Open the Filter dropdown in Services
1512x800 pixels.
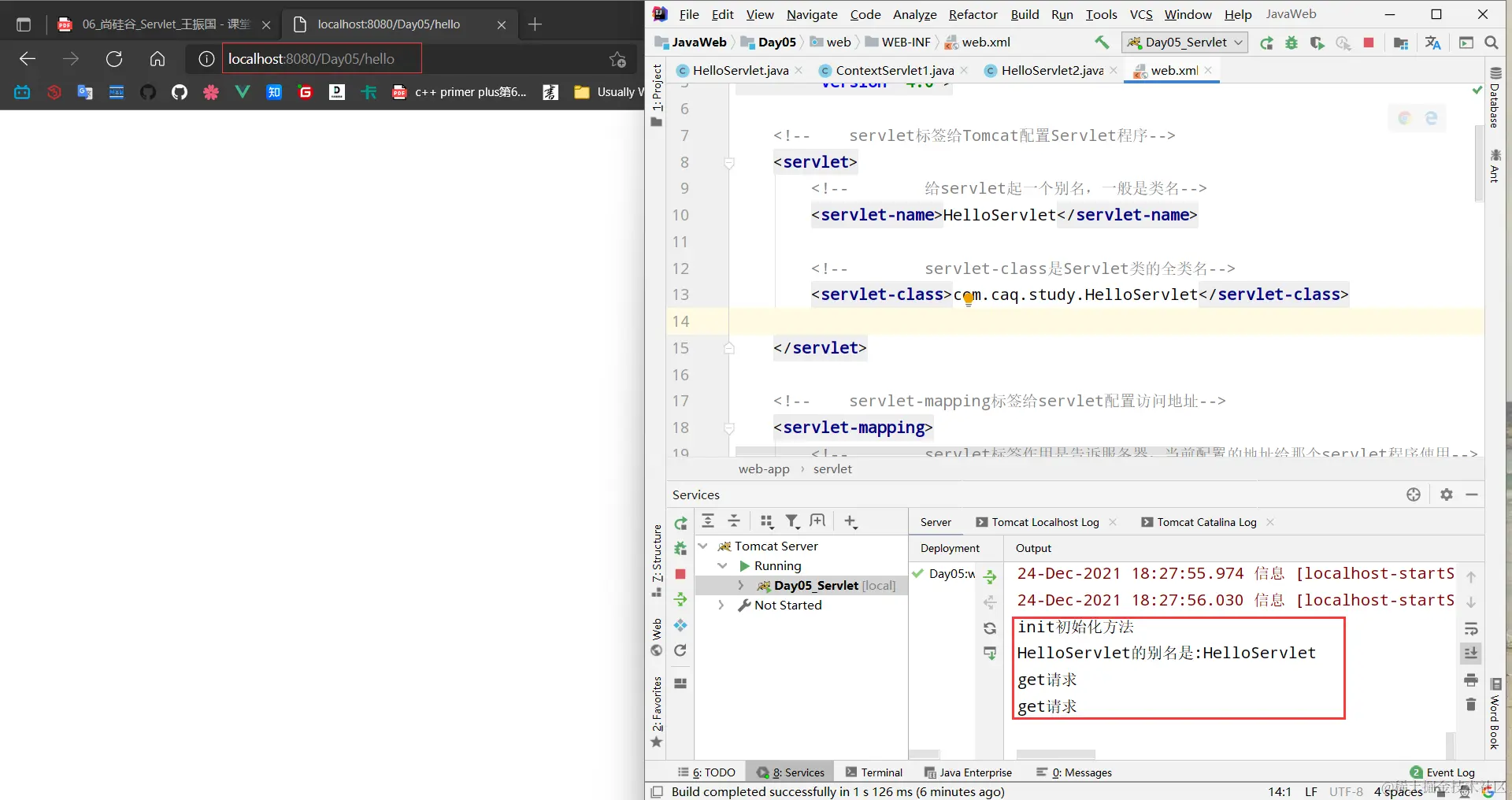coord(792,520)
